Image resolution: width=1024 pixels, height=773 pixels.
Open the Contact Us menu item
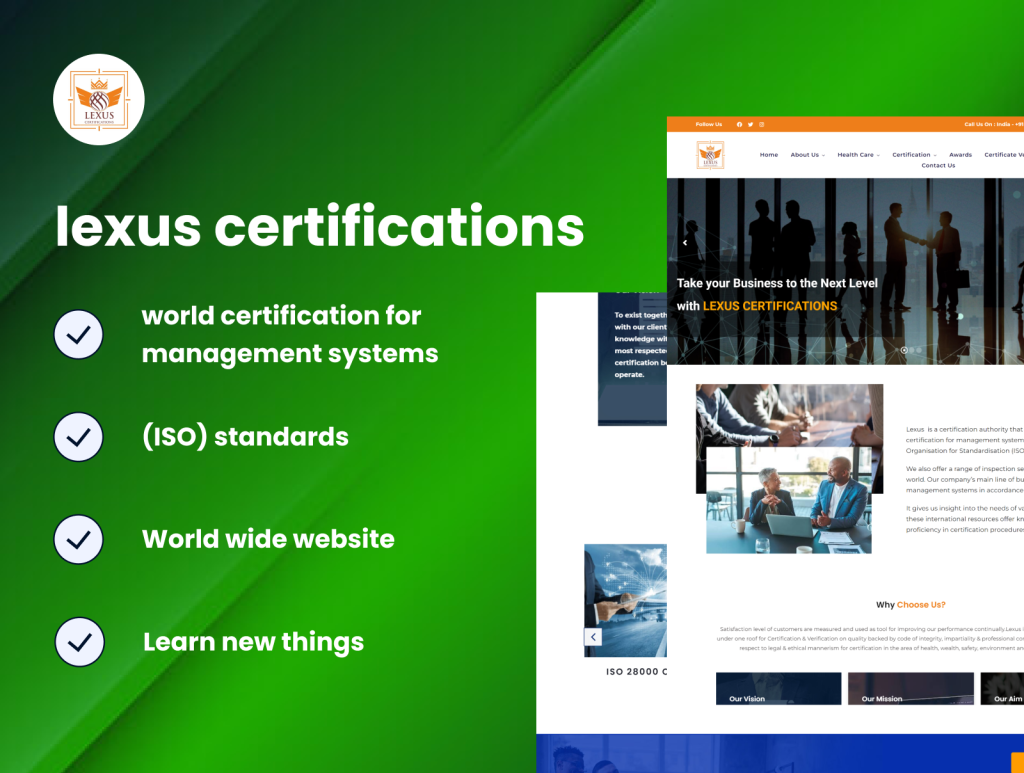pyautogui.click(x=938, y=165)
